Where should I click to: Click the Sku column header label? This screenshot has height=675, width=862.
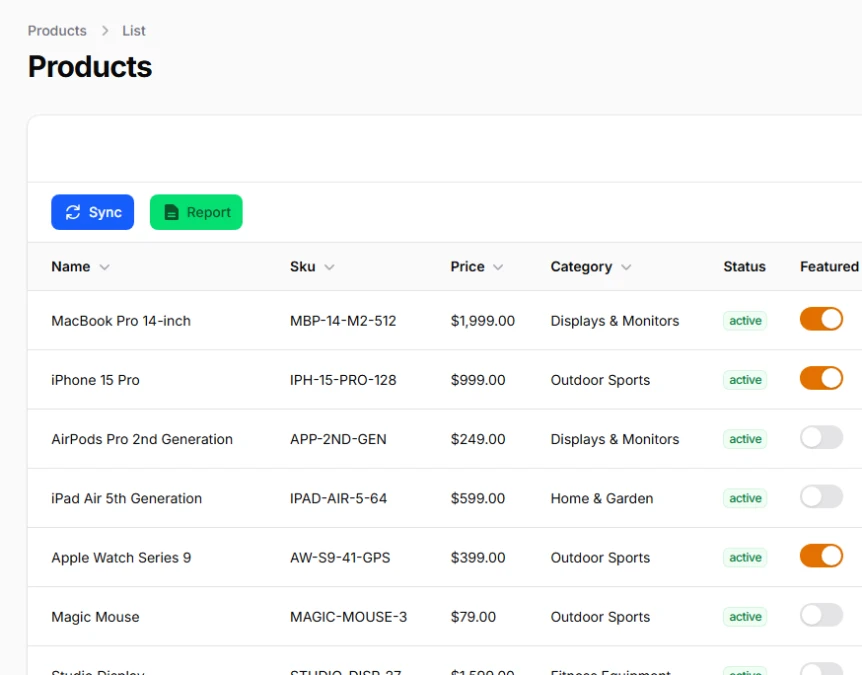click(x=302, y=267)
